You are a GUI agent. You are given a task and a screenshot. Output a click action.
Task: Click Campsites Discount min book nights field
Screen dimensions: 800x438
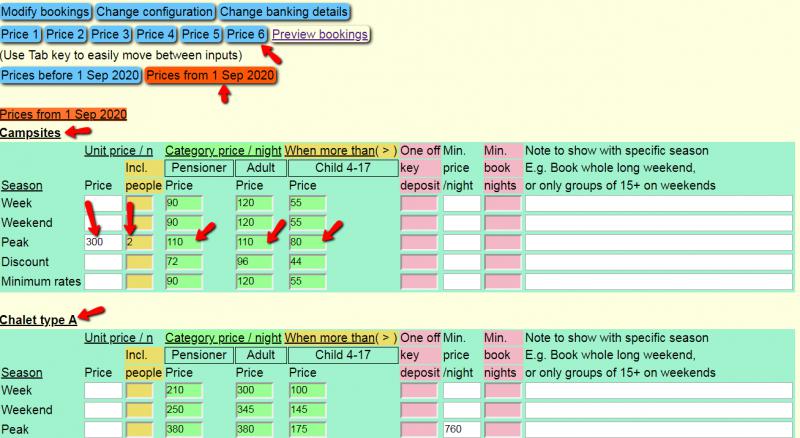(x=501, y=262)
